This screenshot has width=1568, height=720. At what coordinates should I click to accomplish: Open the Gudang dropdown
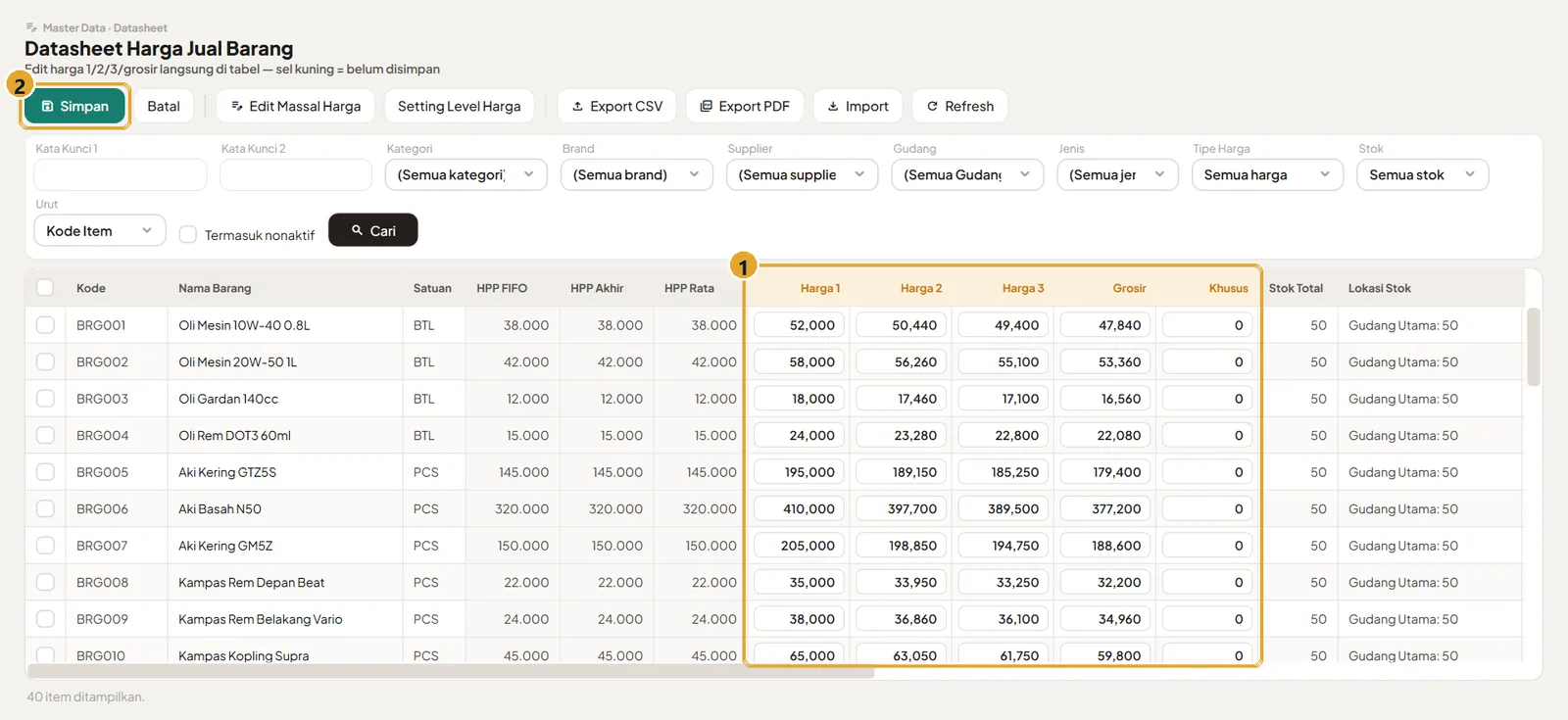pos(968,174)
